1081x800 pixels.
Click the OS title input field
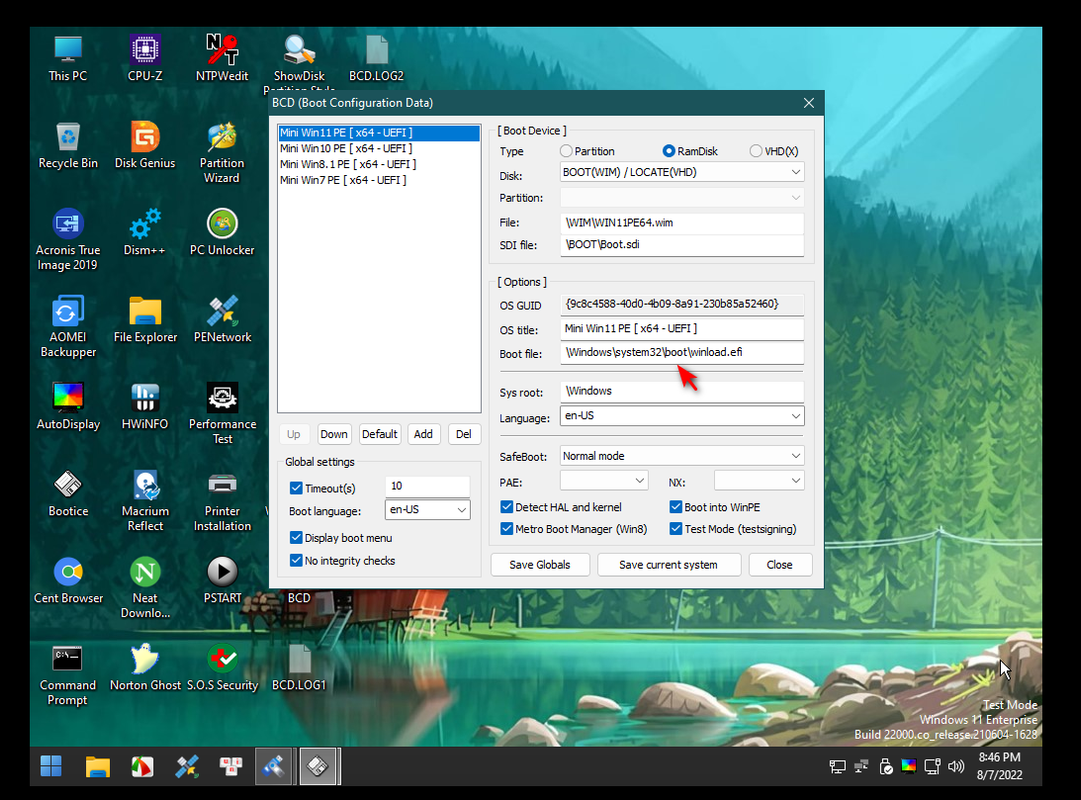tap(682, 329)
